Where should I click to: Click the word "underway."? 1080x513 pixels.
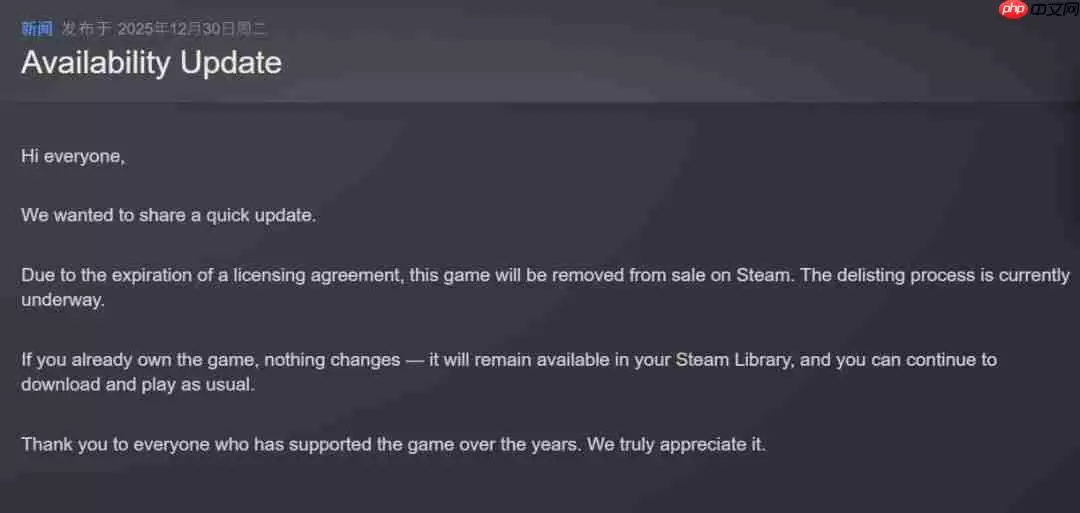[x=62, y=299]
